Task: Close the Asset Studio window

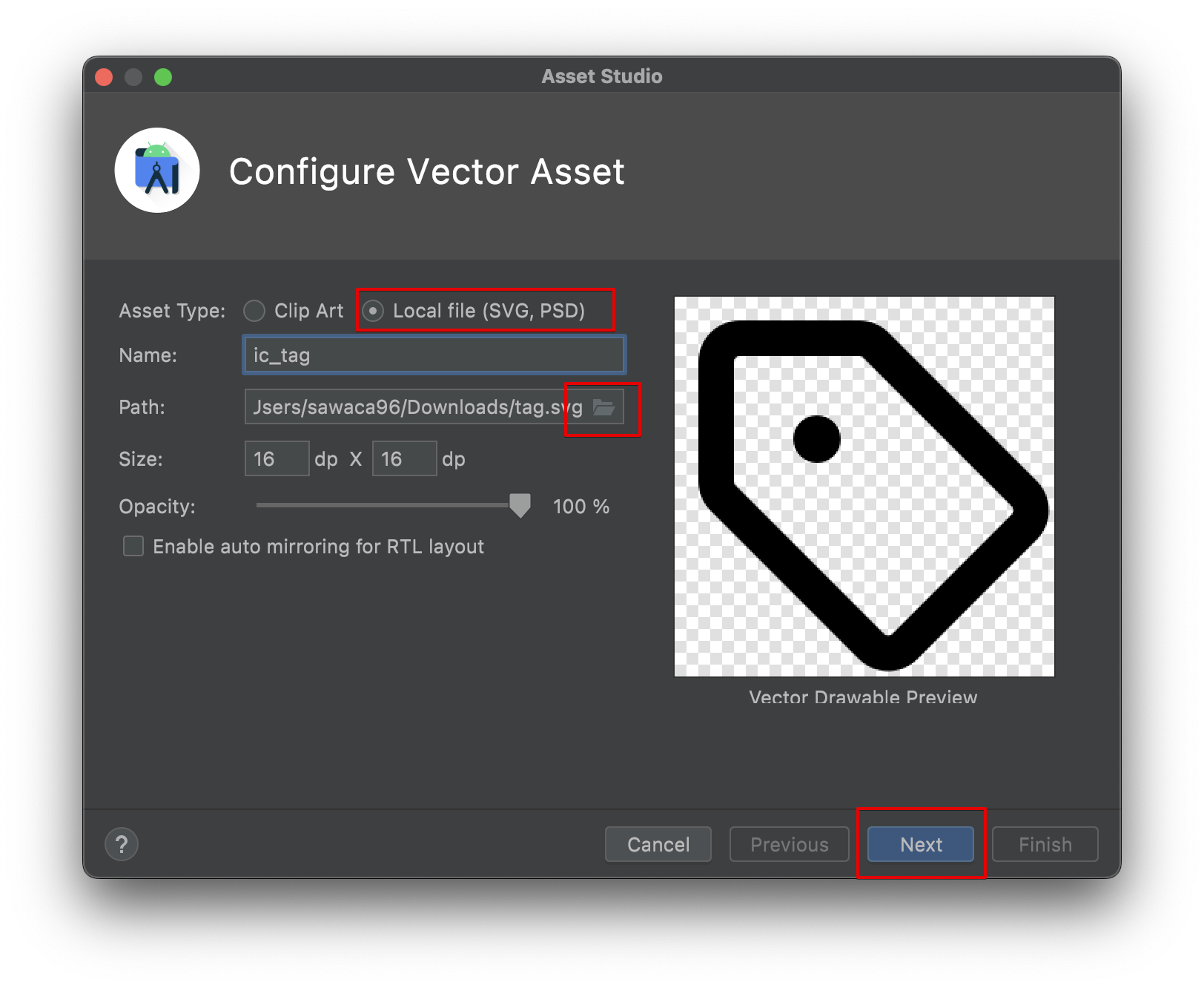Action: [x=105, y=77]
